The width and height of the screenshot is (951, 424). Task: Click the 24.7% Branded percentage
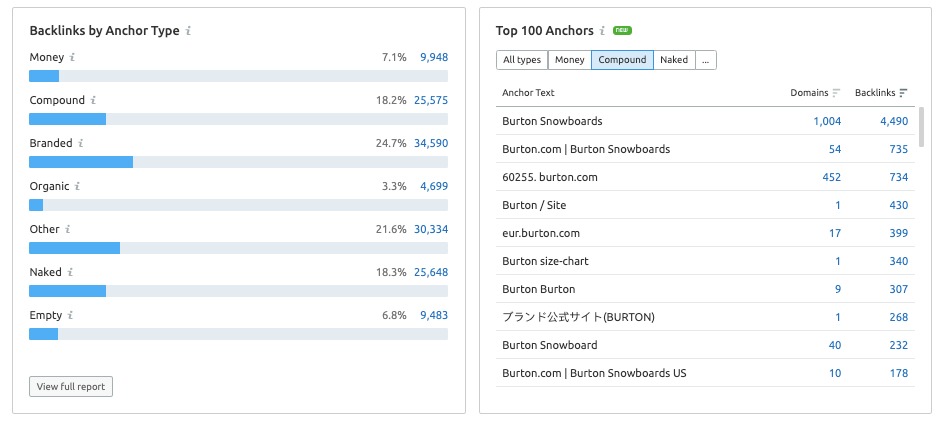point(391,144)
